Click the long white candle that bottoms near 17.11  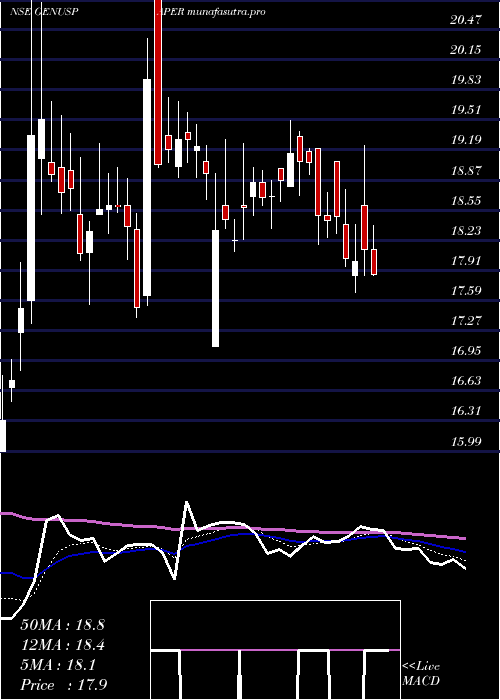point(215,288)
